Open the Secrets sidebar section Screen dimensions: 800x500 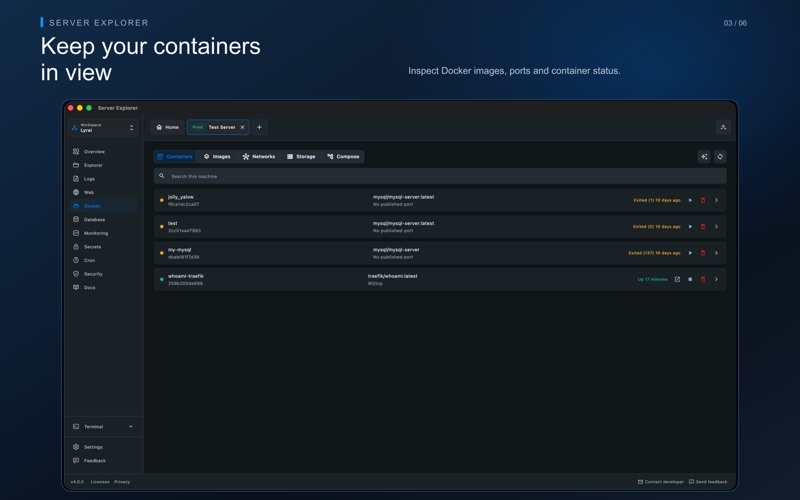104,247
